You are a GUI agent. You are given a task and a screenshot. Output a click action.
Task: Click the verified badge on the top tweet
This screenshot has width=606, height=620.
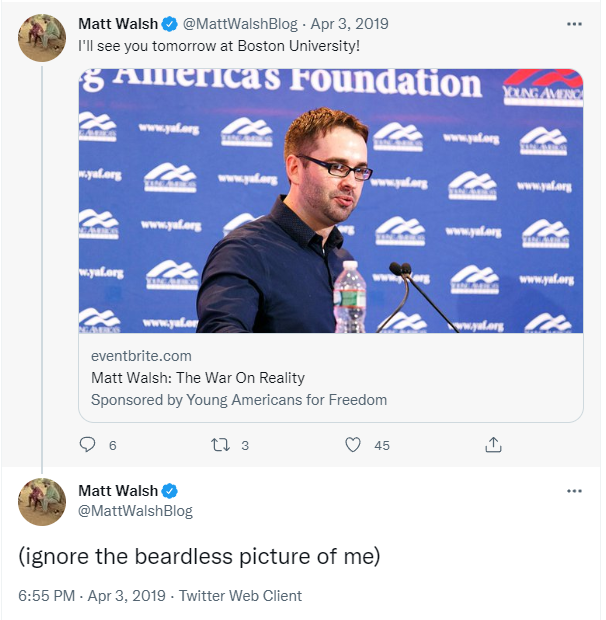170,24
